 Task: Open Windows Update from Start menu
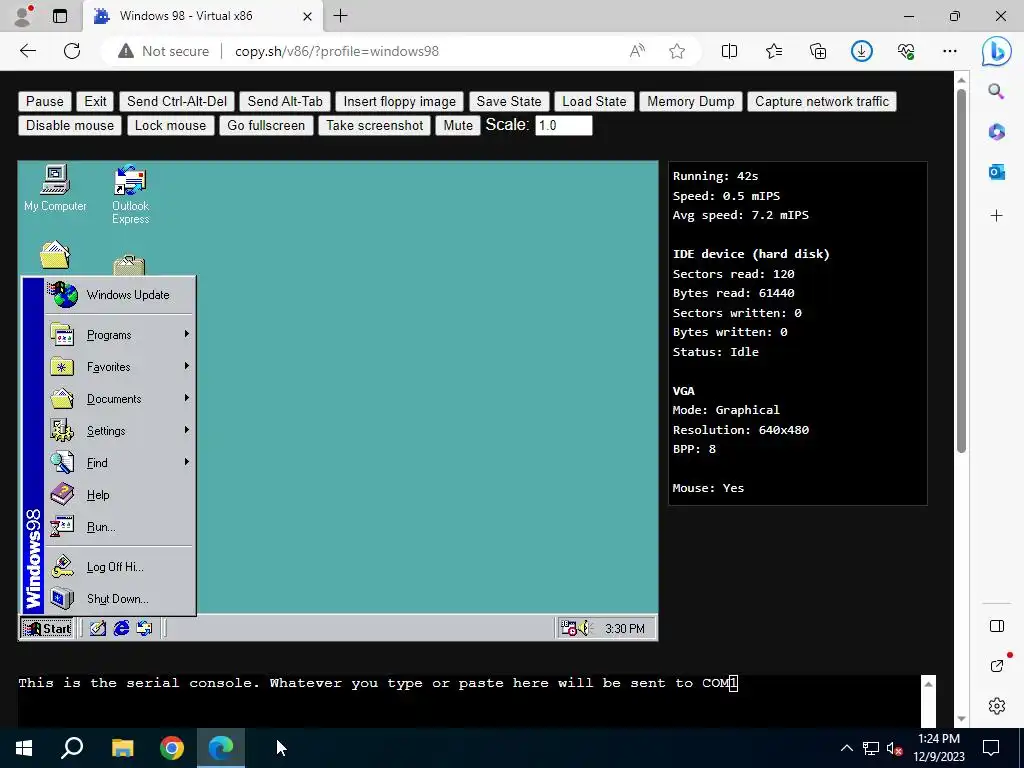[x=120, y=295]
